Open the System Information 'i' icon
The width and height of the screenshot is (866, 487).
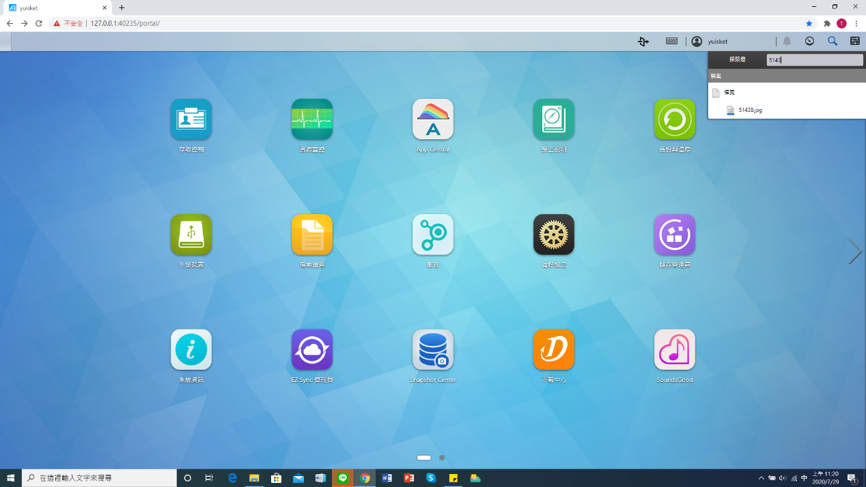191,350
